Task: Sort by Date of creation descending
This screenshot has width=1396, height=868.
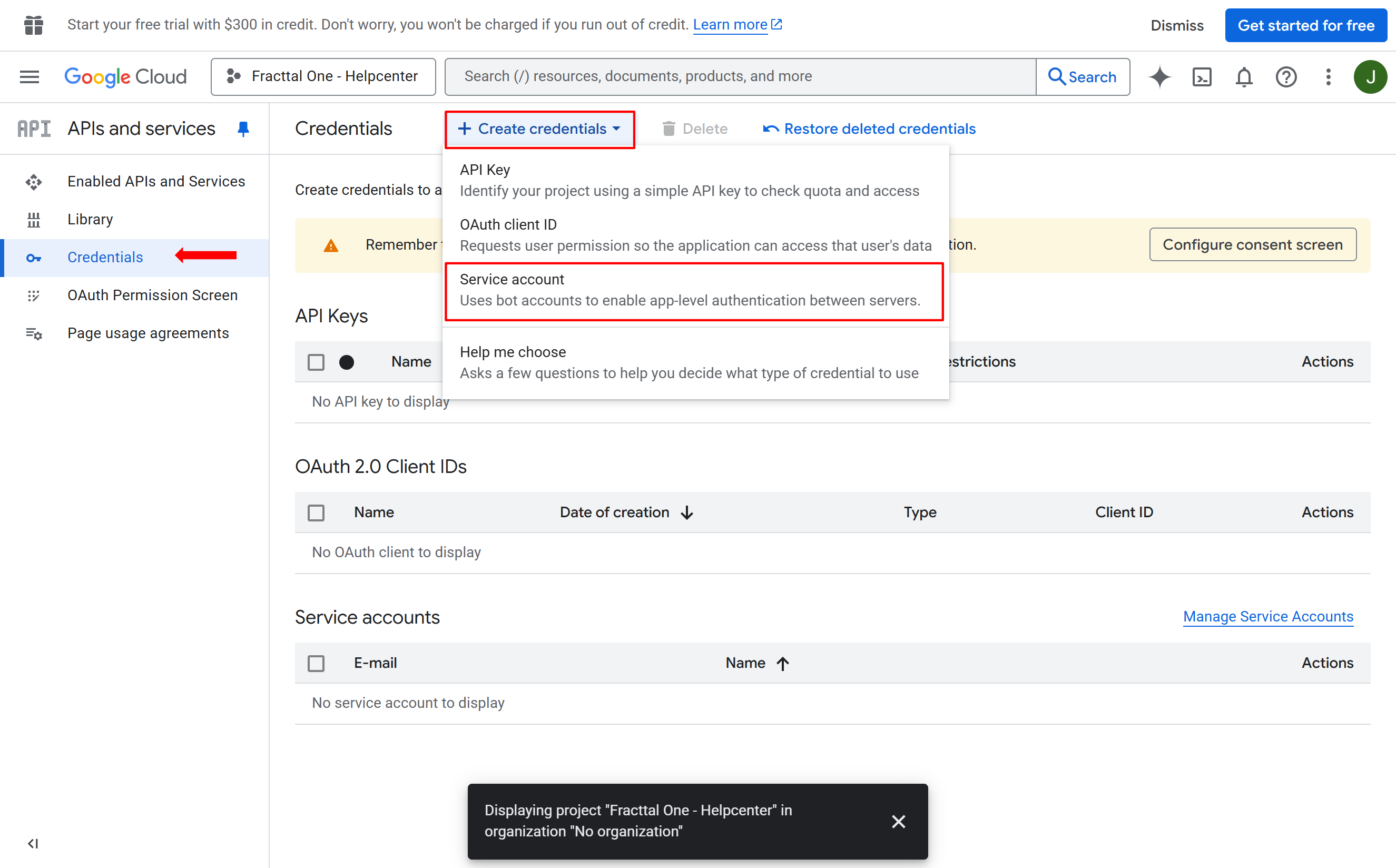Action: pyautogui.click(x=626, y=512)
